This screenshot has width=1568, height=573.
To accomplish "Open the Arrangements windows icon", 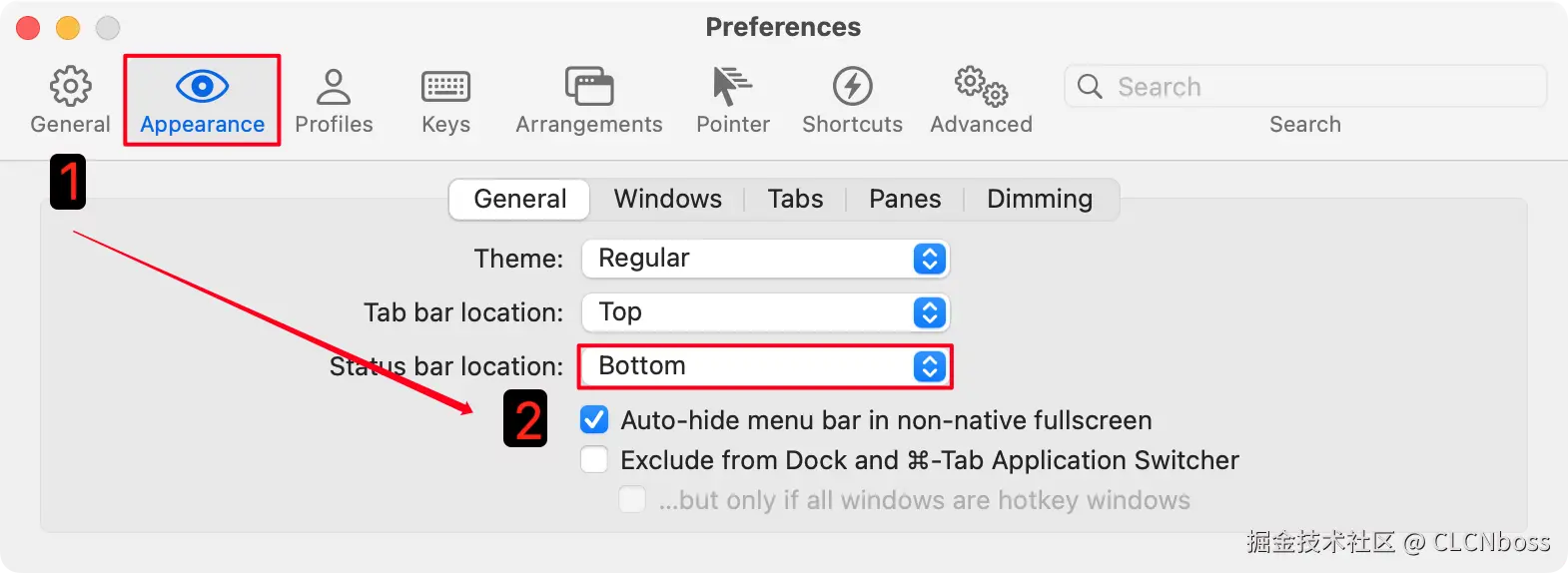I will pos(589,87).
